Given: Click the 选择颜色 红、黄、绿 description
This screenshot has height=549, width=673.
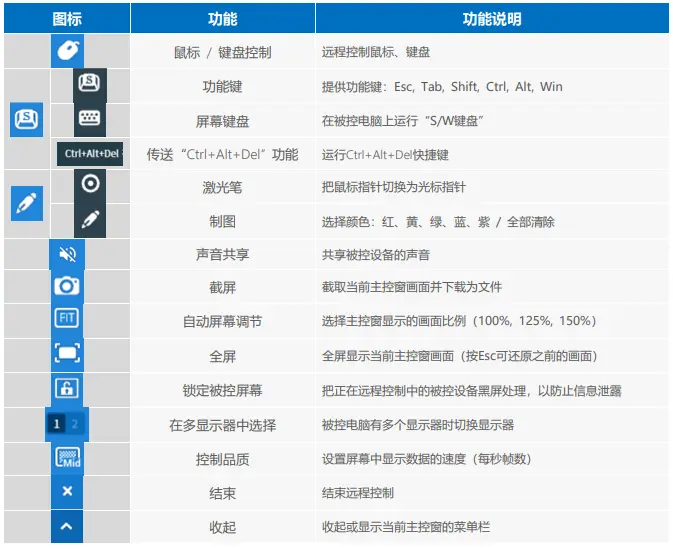Looking at the screenshot, I should point(438,222).
